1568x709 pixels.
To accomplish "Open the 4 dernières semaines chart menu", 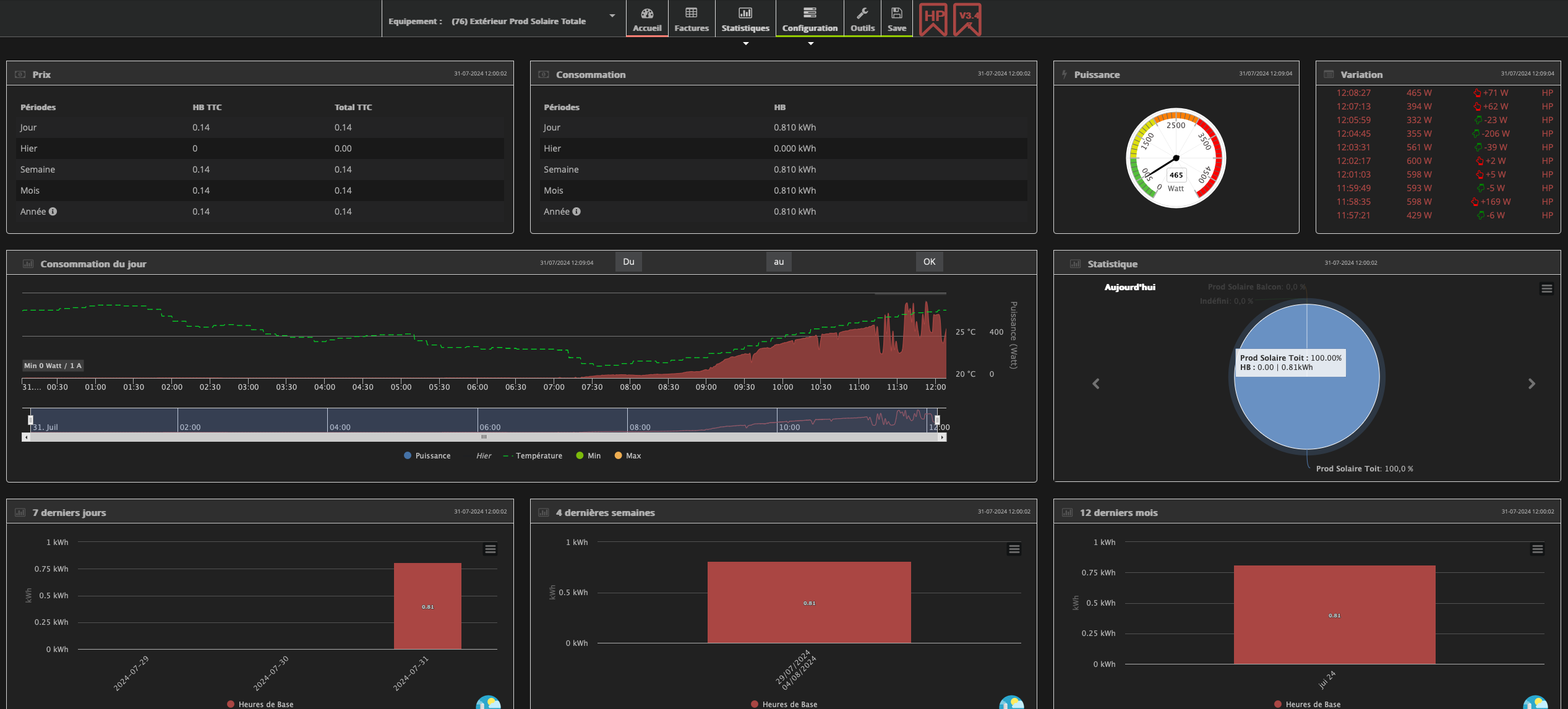I will click(1014, 549).
